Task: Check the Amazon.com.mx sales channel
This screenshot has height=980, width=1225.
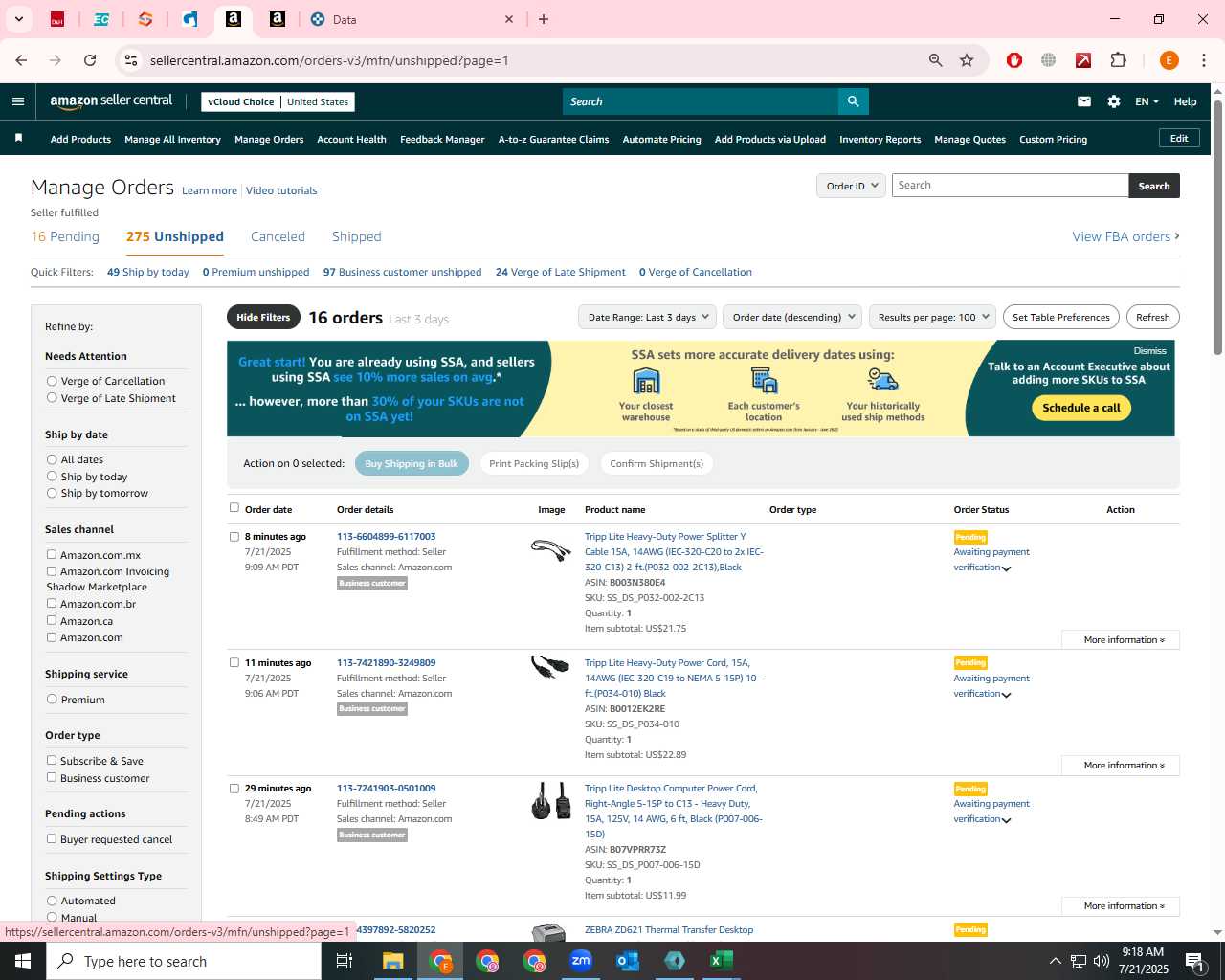Action: coord(52,554)
